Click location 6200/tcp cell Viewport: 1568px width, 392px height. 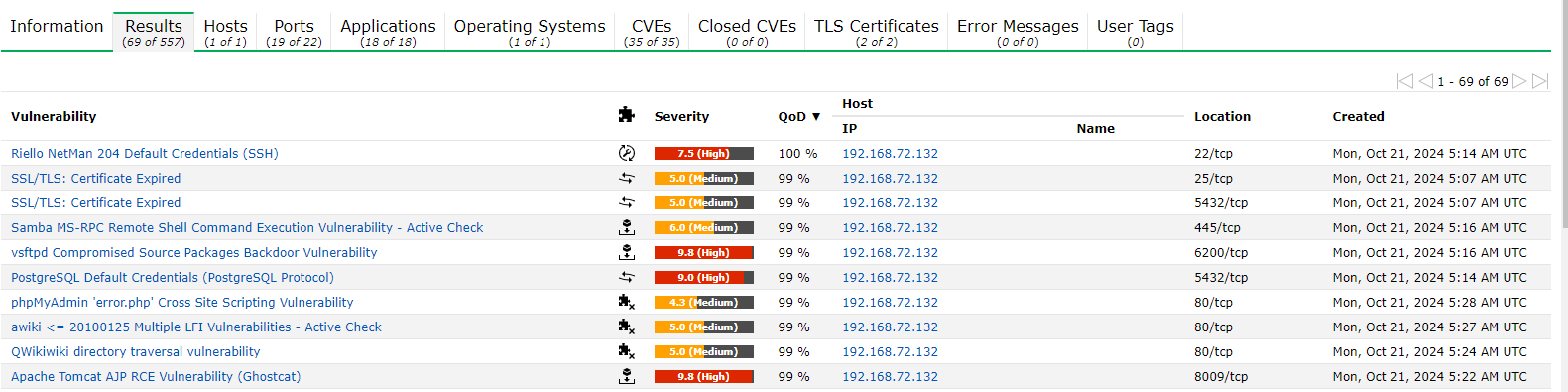point(1221,252)
